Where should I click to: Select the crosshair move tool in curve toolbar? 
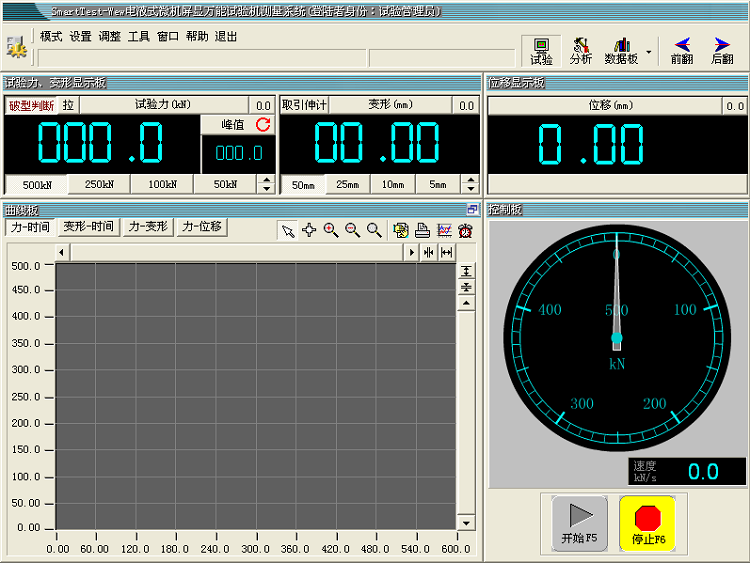pos(309,231)
